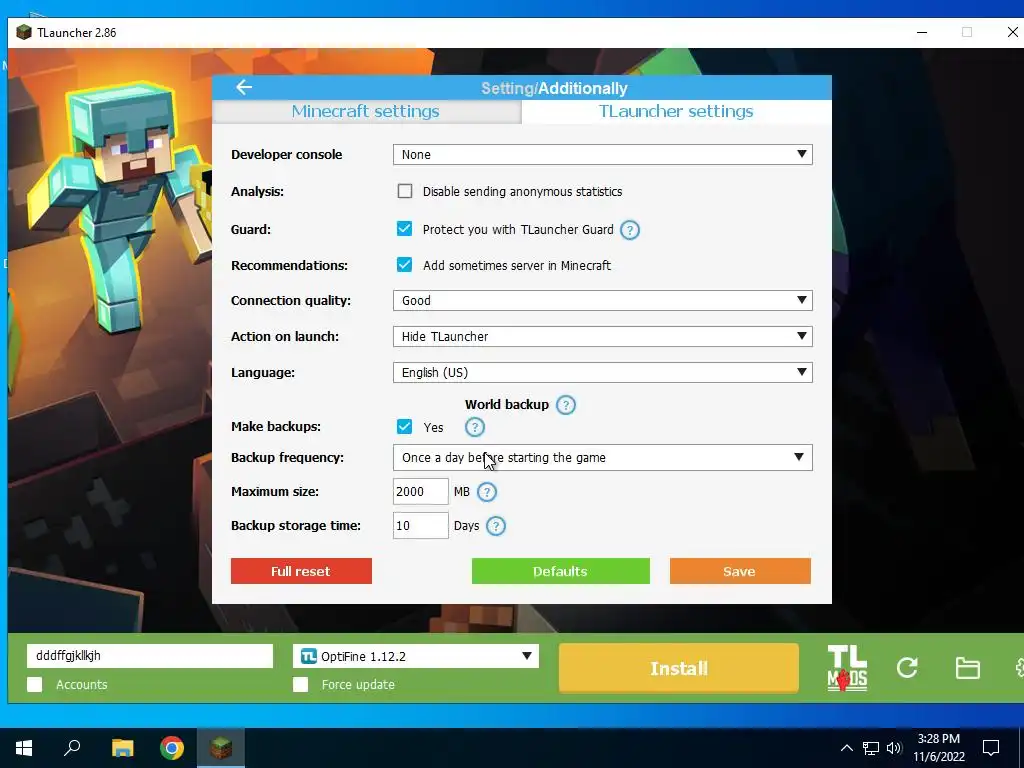Open network tray icon
This screenshot has width=1024, height=768.
[x=871, y=748]
